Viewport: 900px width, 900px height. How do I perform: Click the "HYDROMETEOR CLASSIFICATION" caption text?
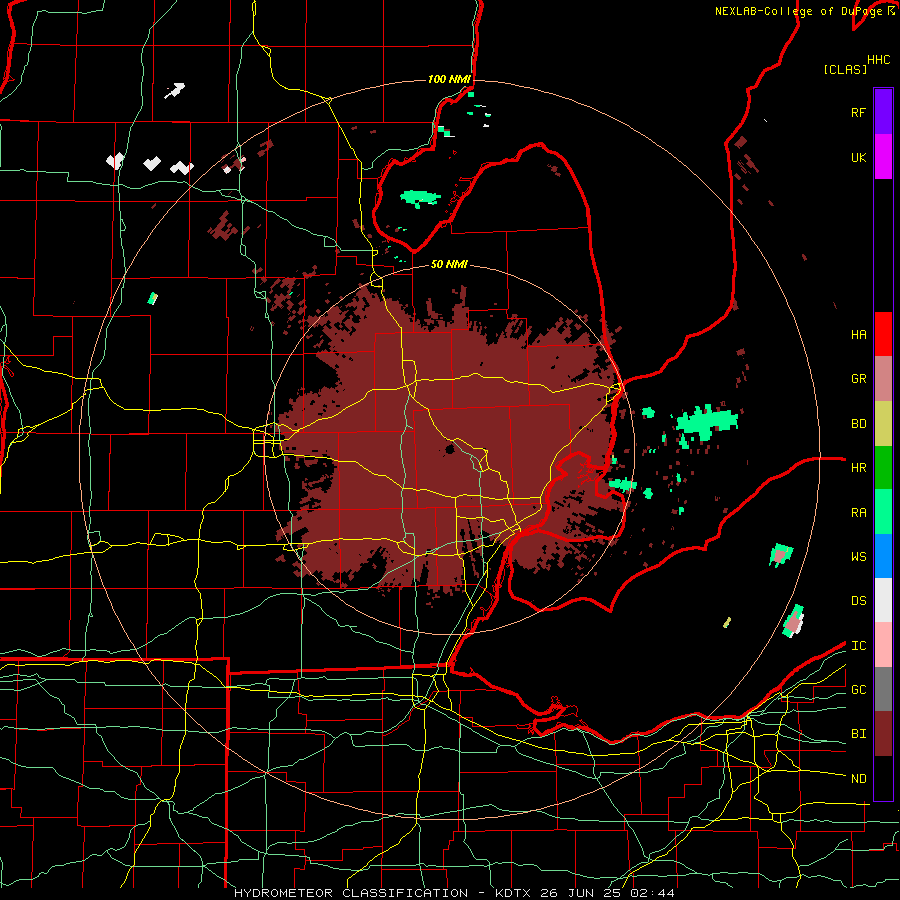click(x=351, y=893)
